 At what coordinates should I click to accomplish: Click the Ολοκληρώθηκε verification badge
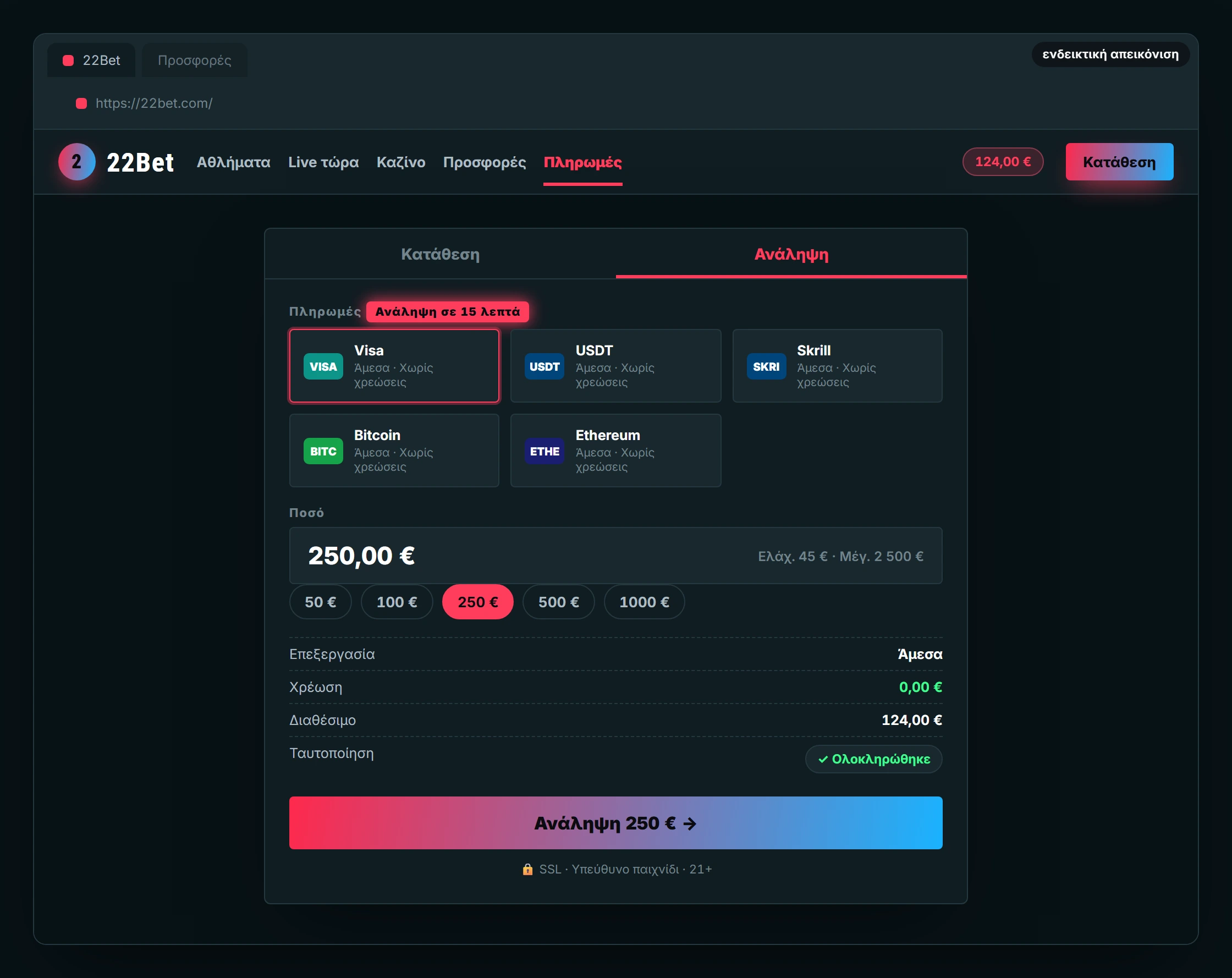point(873,759)
